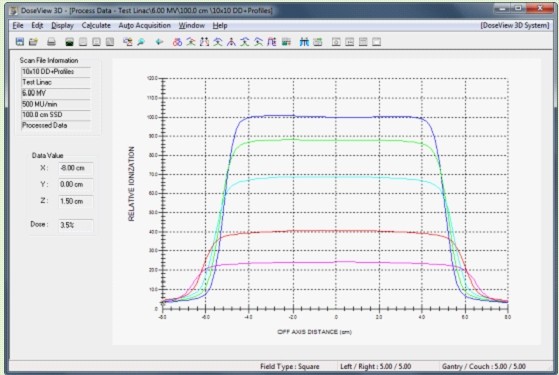Image resolution: width=559 pixels, height=375 pixels.
Task: Click the 'Test Linac' scan info entry
Action: point(56,82)
